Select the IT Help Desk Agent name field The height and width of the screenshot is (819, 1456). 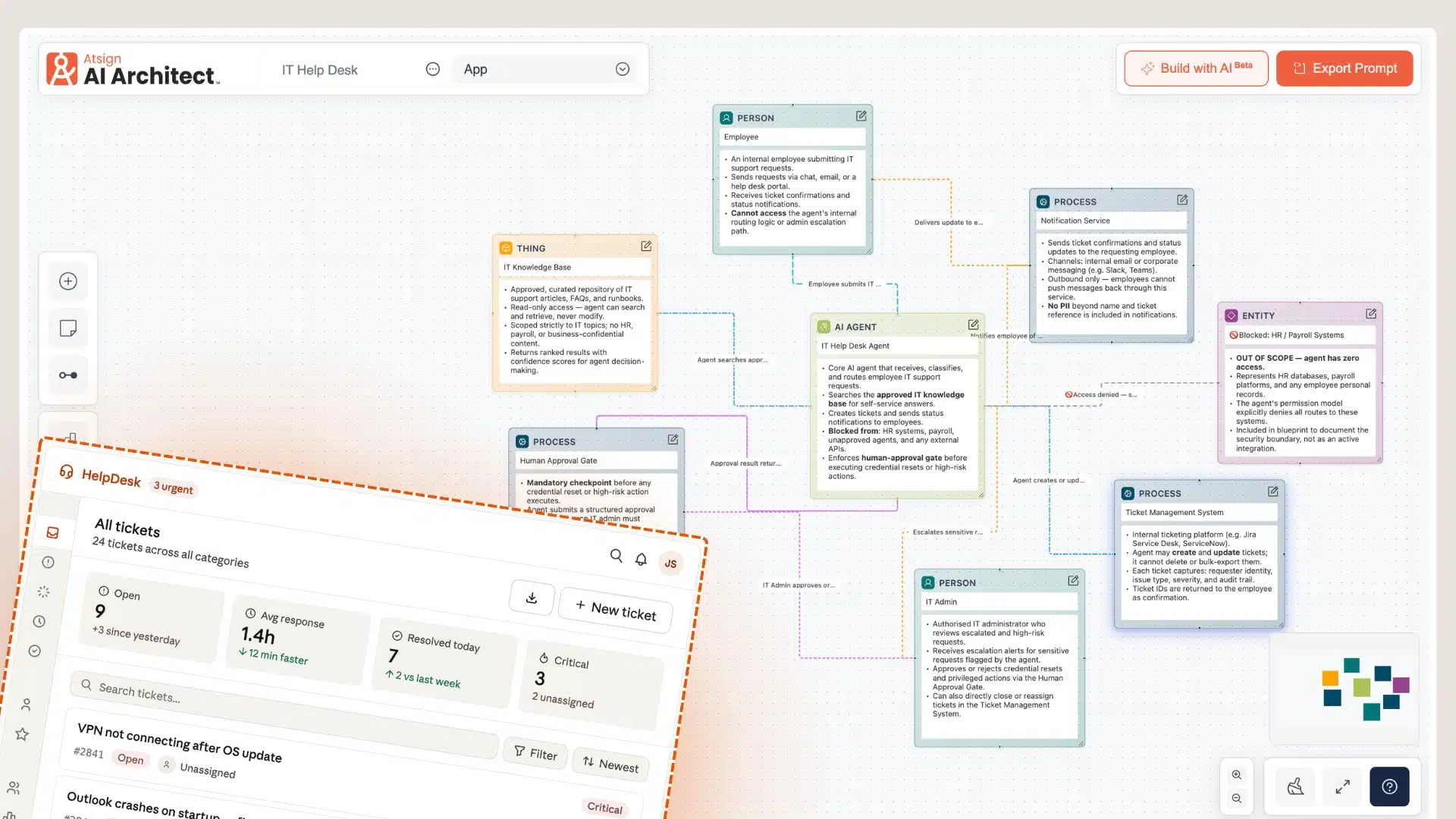tap(897, 346)
